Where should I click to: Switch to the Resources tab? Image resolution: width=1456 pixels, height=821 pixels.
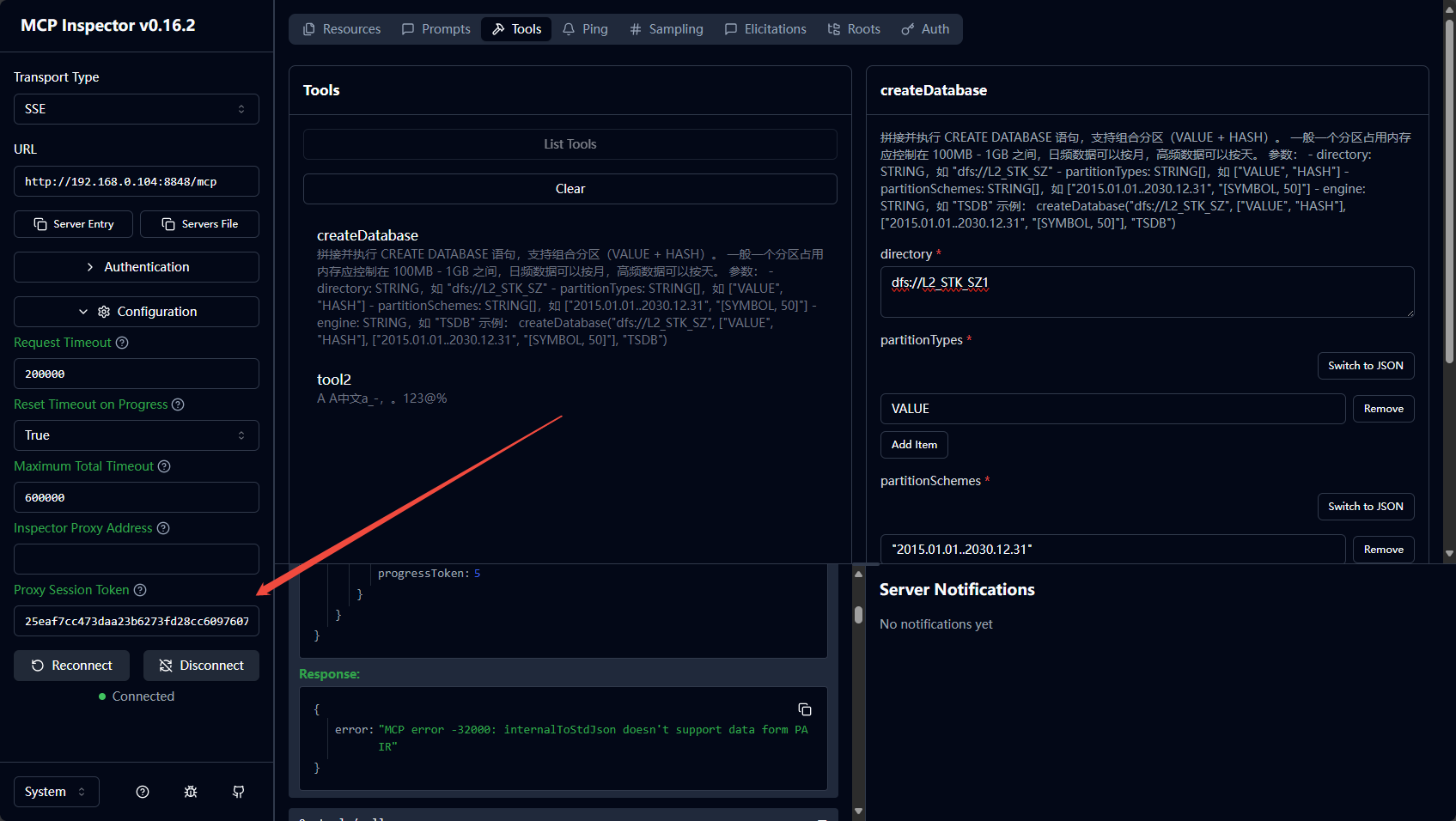tap(342, 29)
